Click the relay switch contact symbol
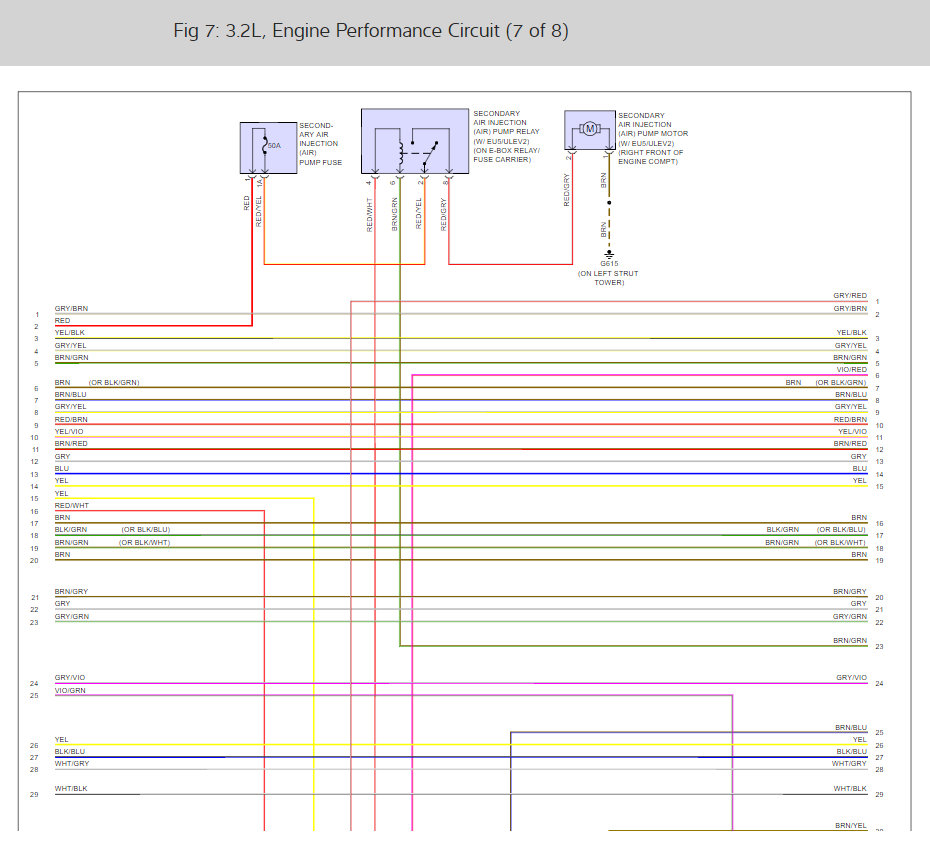 click(x=431, y=152)
